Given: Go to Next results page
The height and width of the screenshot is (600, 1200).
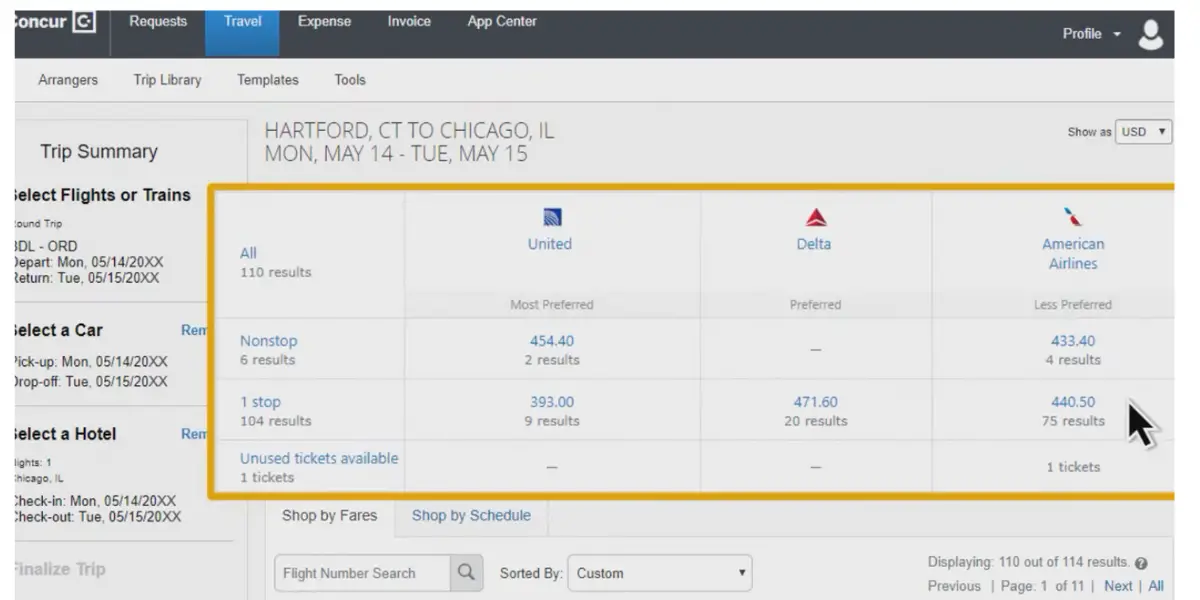Looking at the screenshot, I should pyautogui.click(x=1118, y=586).
